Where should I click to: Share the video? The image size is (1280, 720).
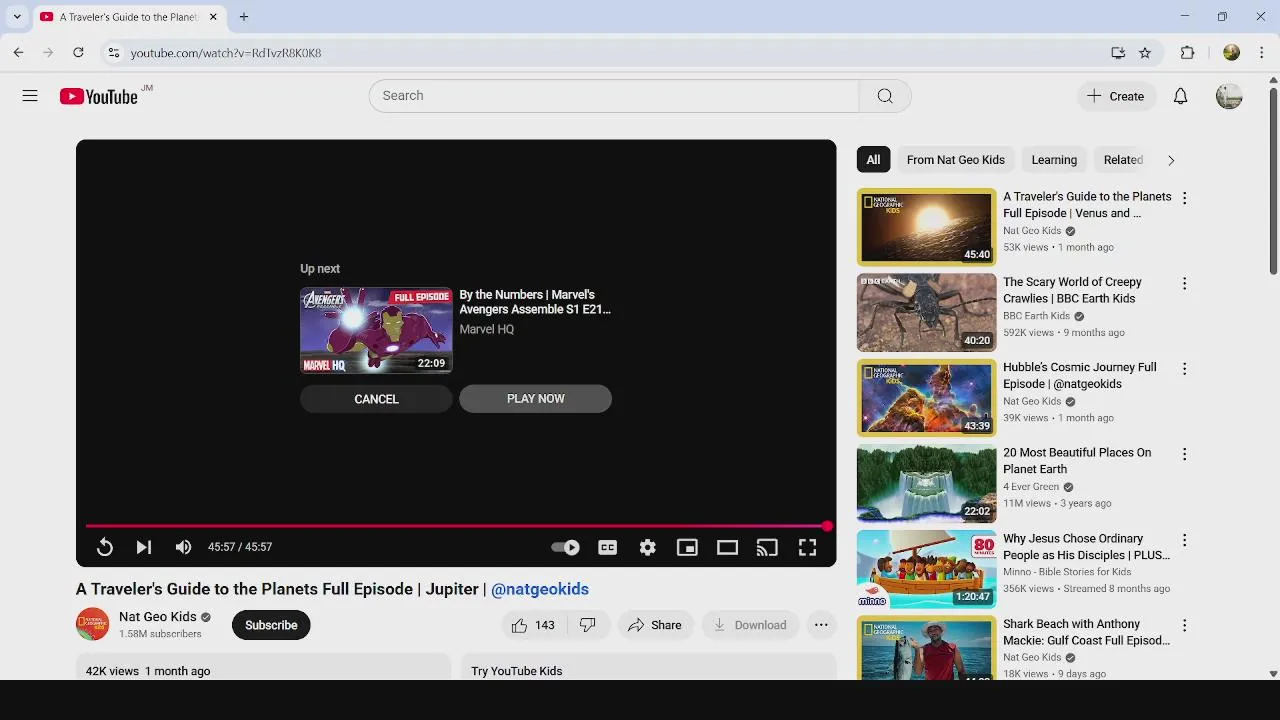click(655, 625)
